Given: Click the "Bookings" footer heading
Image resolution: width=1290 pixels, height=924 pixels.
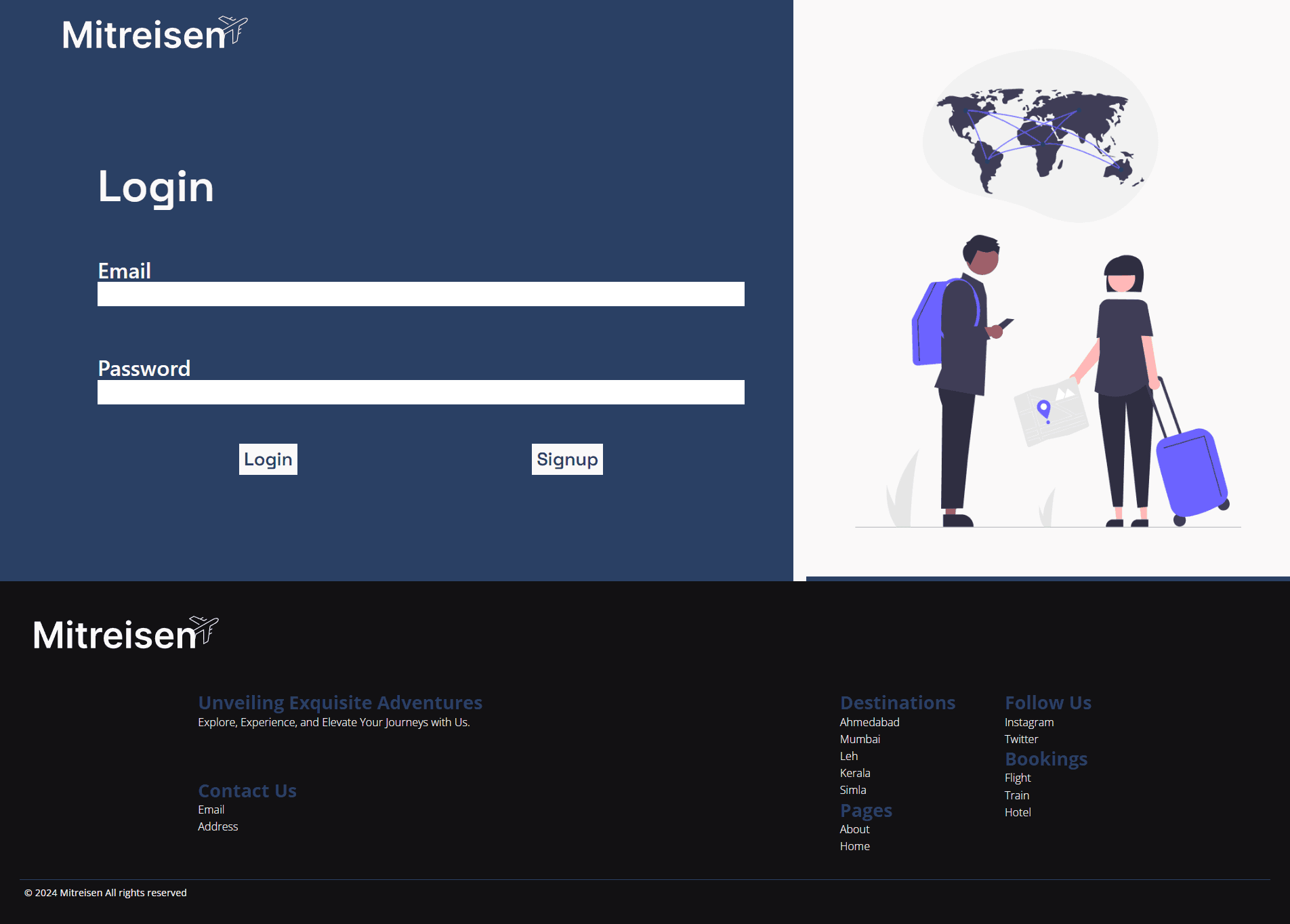Looking at the screenshot, I should 1046,759.
